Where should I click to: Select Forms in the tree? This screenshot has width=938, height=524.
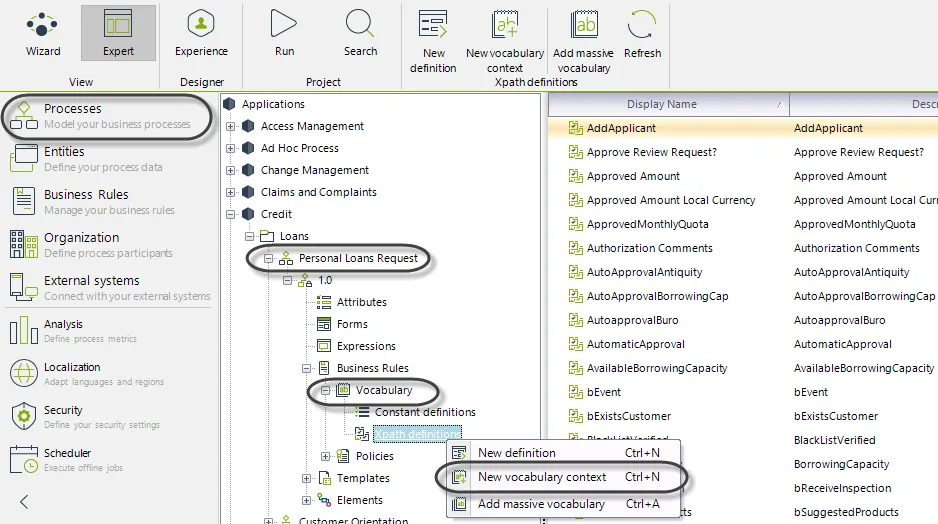352,324
